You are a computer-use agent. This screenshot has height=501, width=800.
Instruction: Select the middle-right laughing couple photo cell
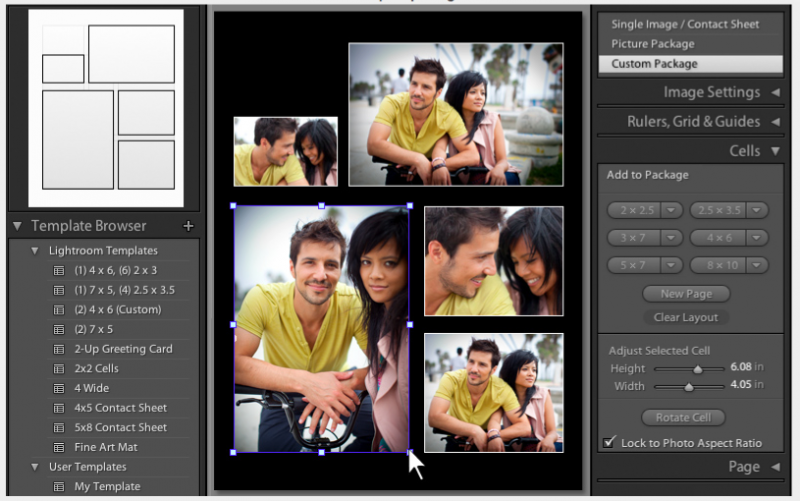494,261
